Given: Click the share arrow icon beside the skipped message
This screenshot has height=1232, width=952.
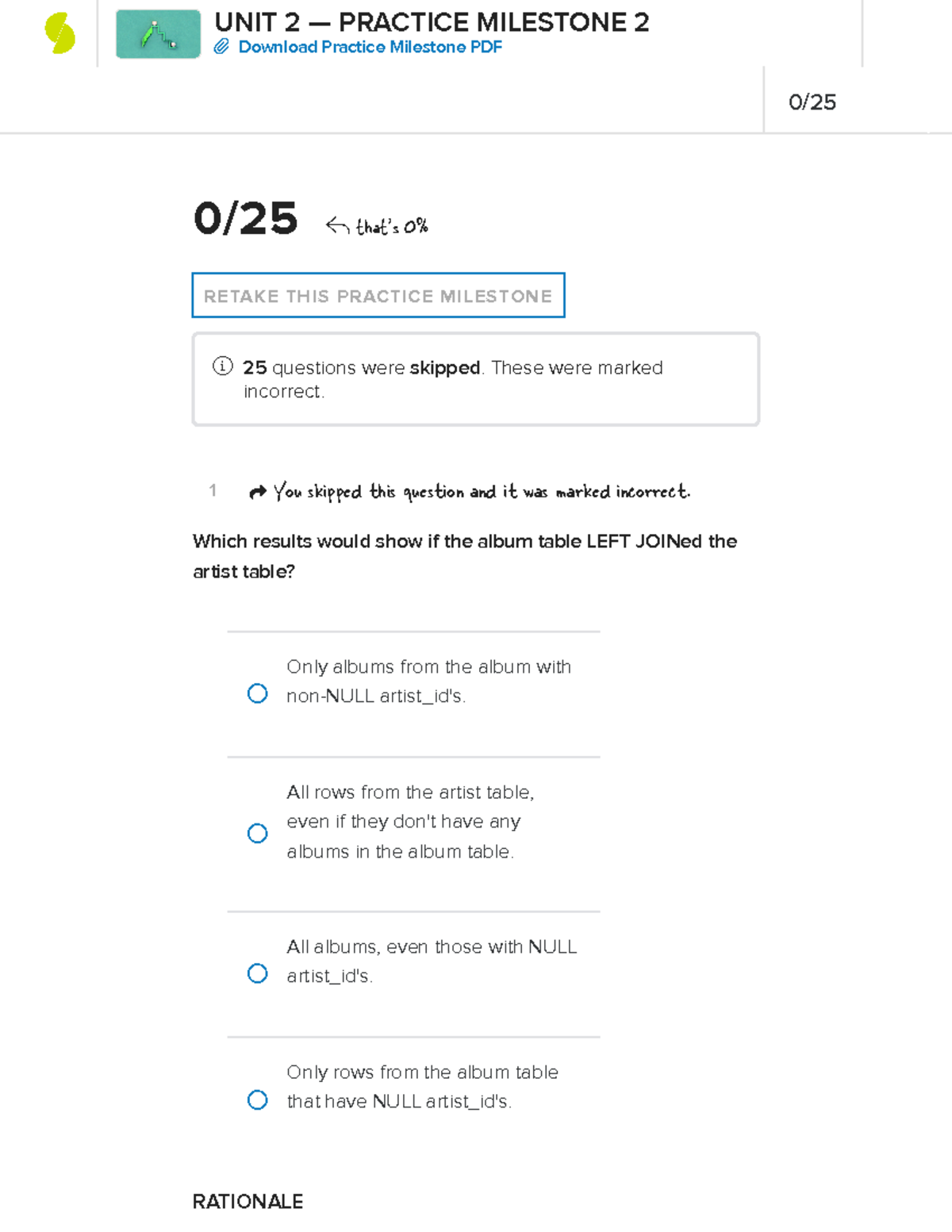Looking at the screenshot, I should (257, 491).
